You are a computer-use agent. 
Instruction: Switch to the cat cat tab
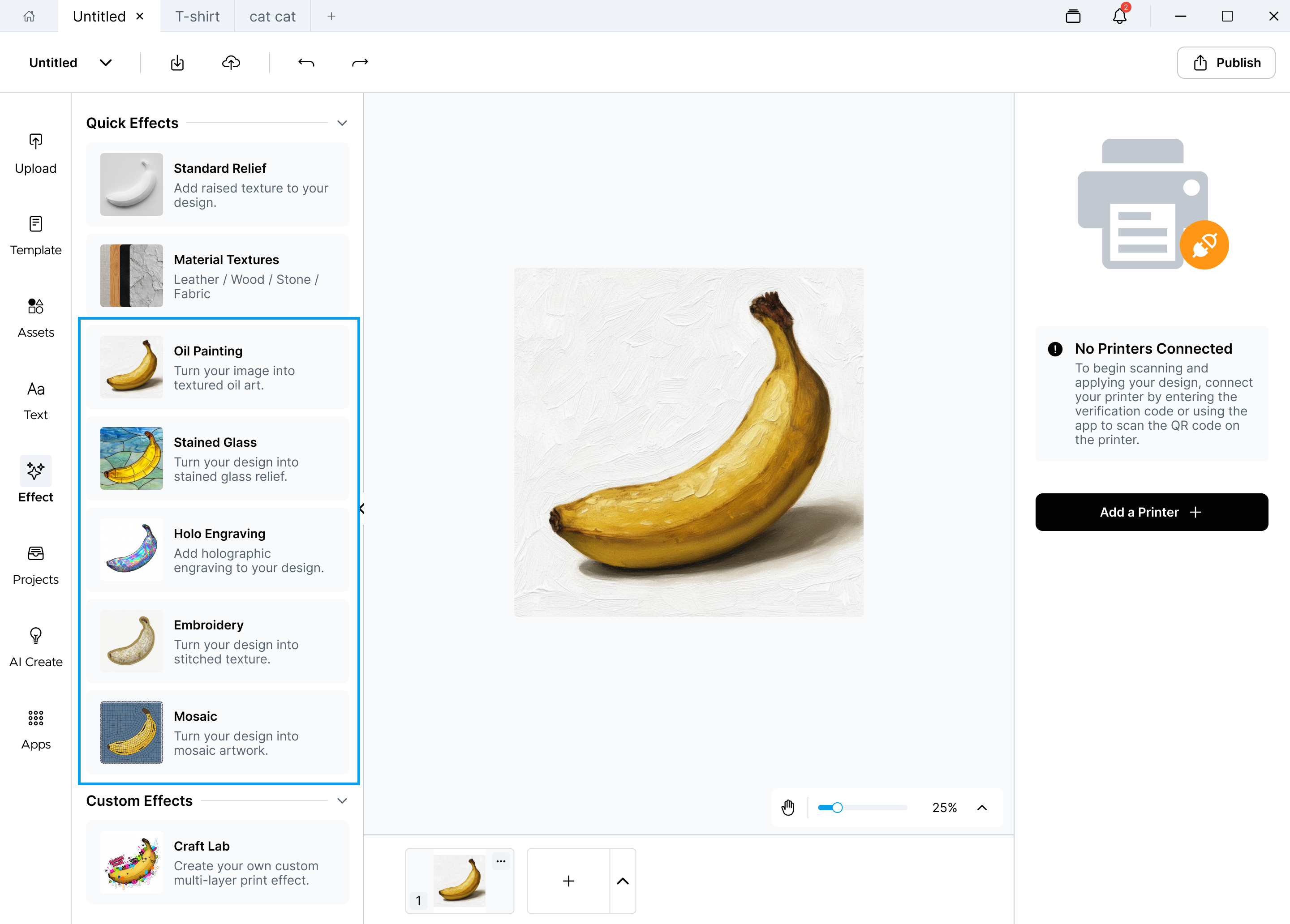(x=272, y=17)
